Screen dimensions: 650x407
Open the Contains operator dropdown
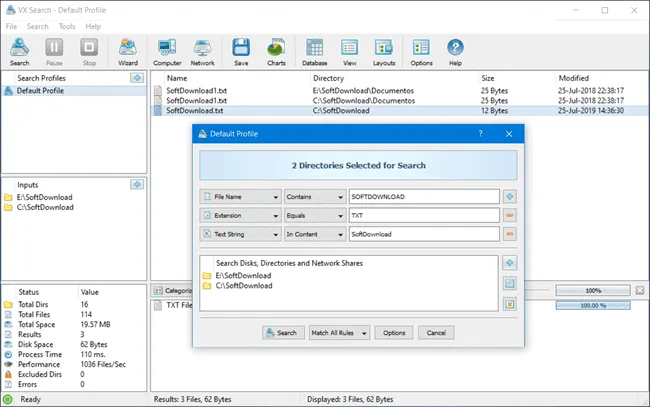point(315,196)
